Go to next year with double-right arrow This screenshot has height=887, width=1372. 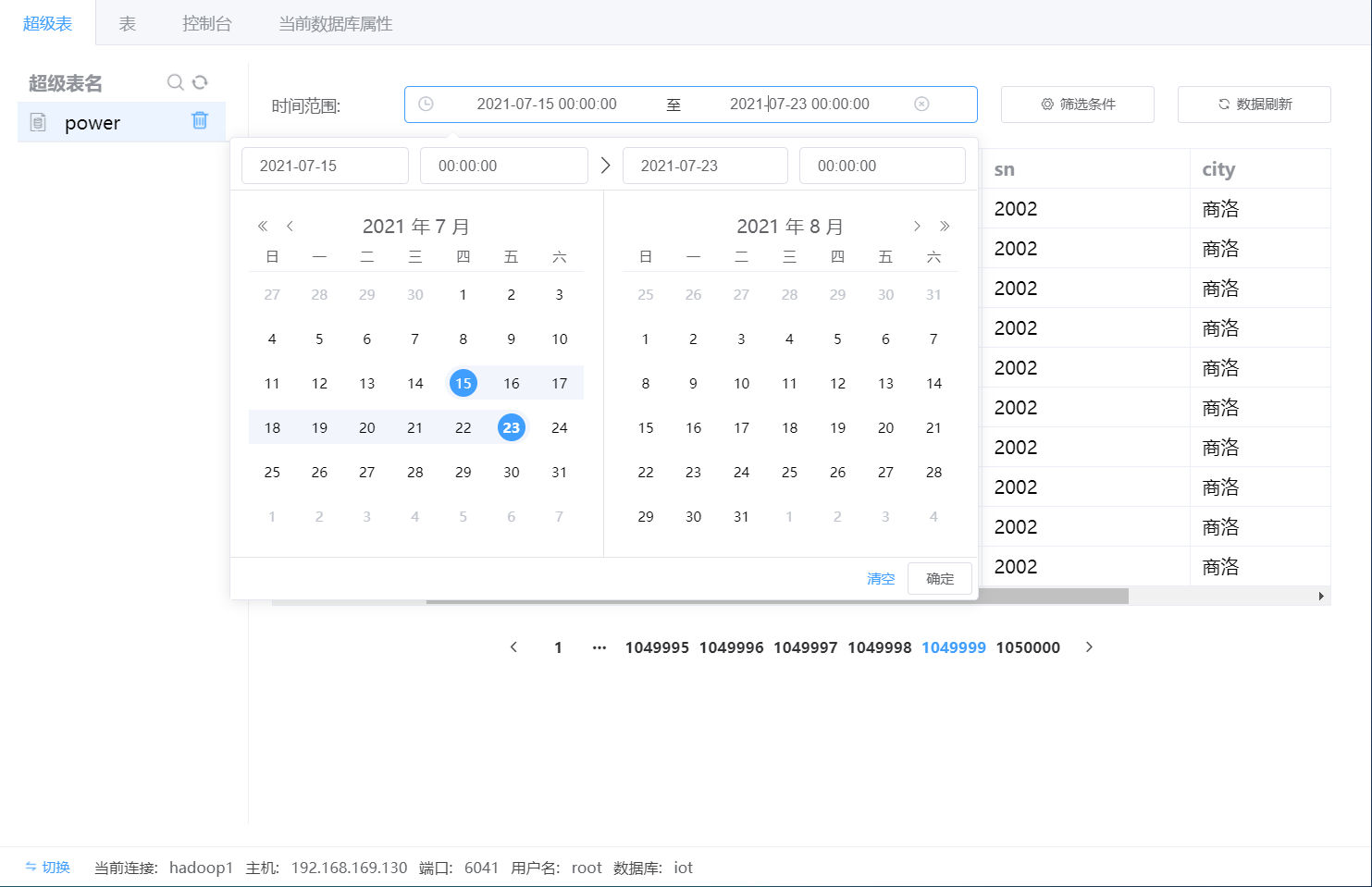[x=945, y=226]
